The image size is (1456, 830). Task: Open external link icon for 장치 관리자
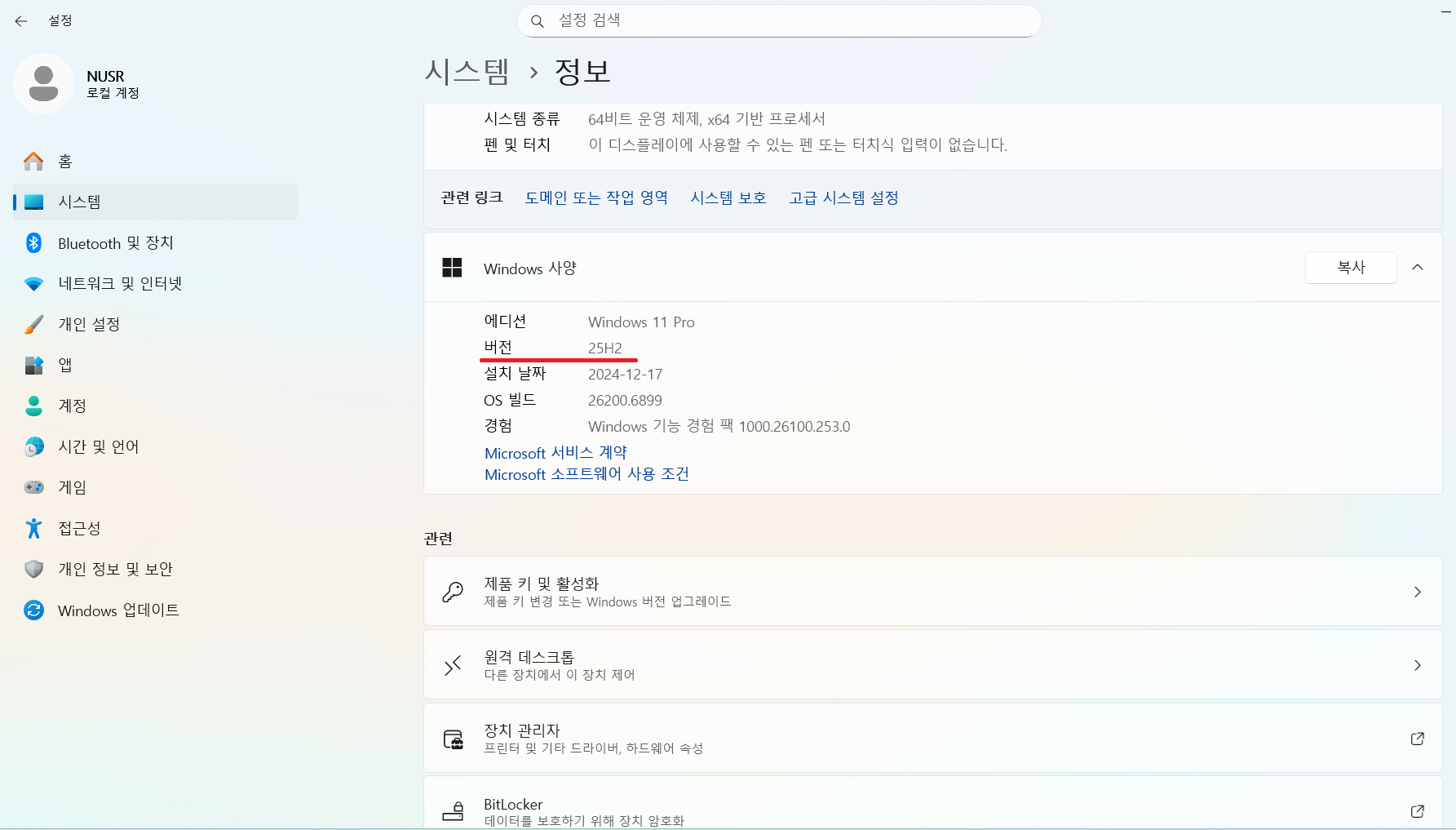(1418, 739)
